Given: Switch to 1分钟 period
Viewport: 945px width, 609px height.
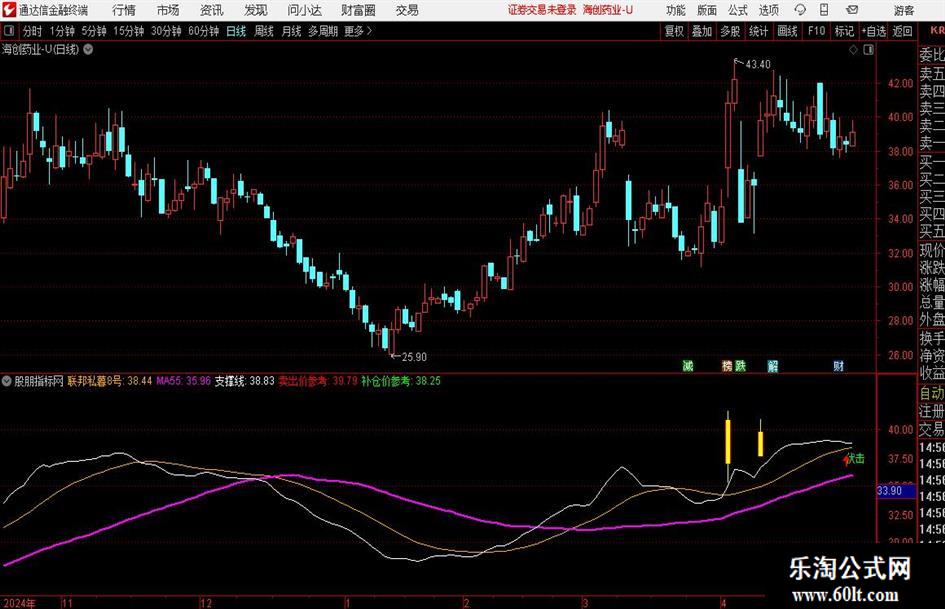Looking at the screenshot, I should click(62, 31).
